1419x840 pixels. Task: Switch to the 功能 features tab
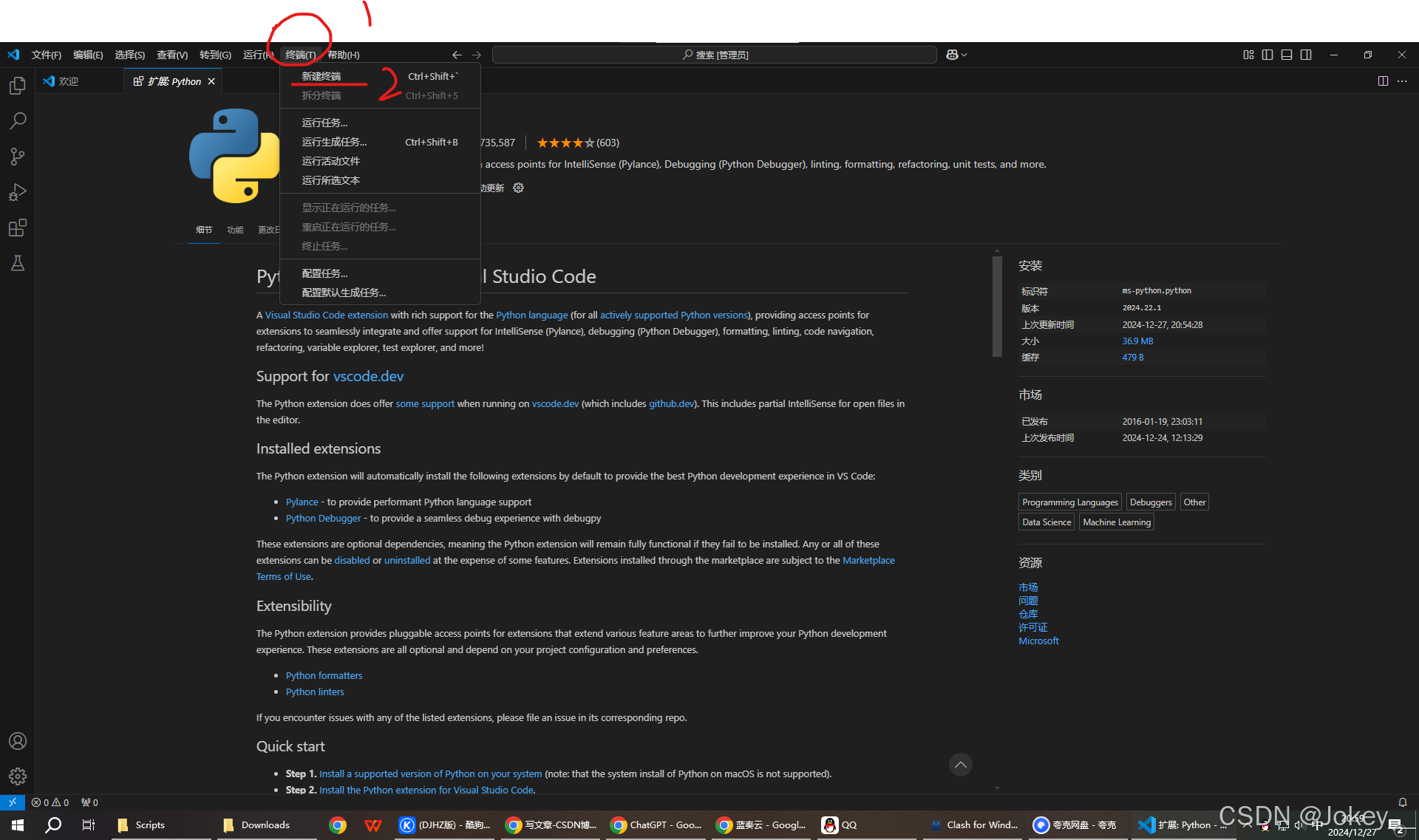click(x=235, y=230)
